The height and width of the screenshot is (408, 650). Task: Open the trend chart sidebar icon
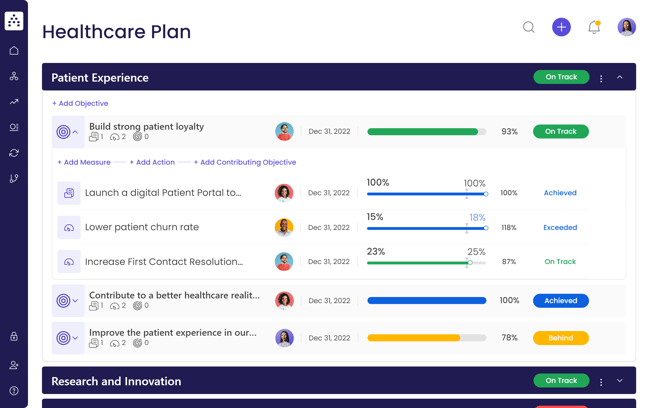point(14,102)
